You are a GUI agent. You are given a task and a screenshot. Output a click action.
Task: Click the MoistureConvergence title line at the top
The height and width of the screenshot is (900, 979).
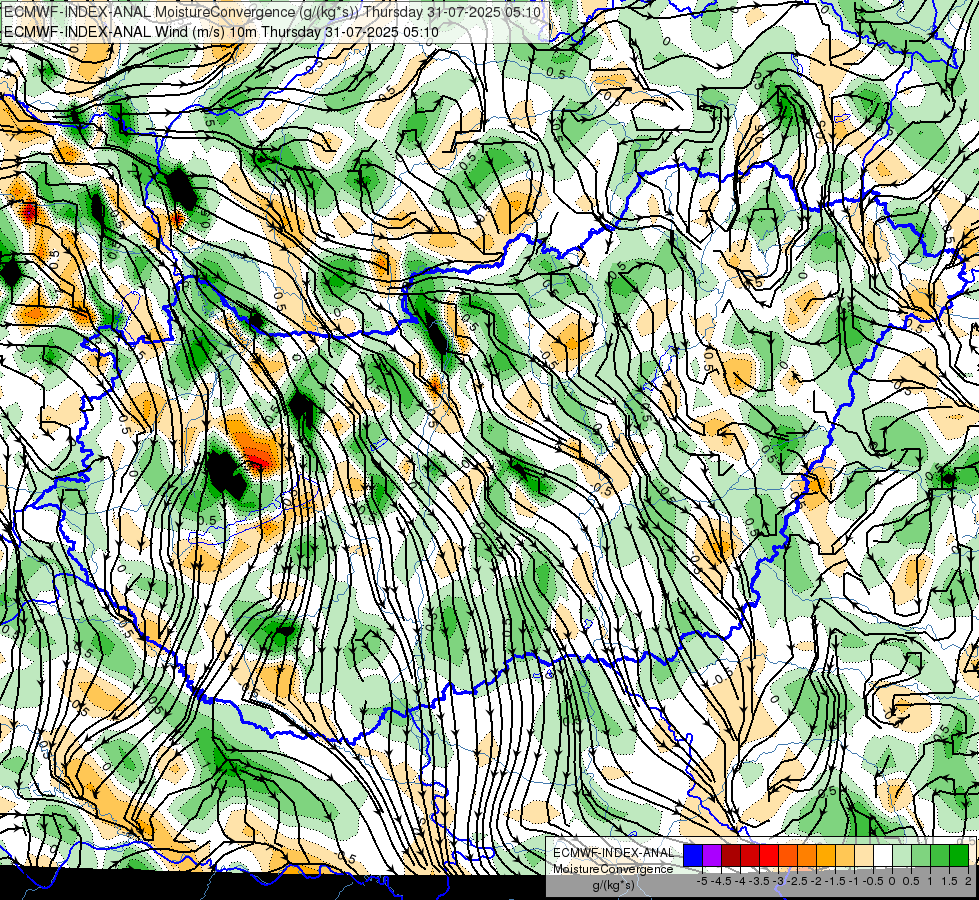pos(272,12)
